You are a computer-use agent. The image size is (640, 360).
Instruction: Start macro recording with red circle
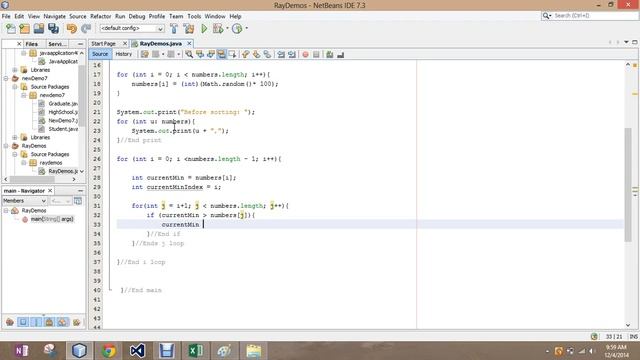pos(305,54)
